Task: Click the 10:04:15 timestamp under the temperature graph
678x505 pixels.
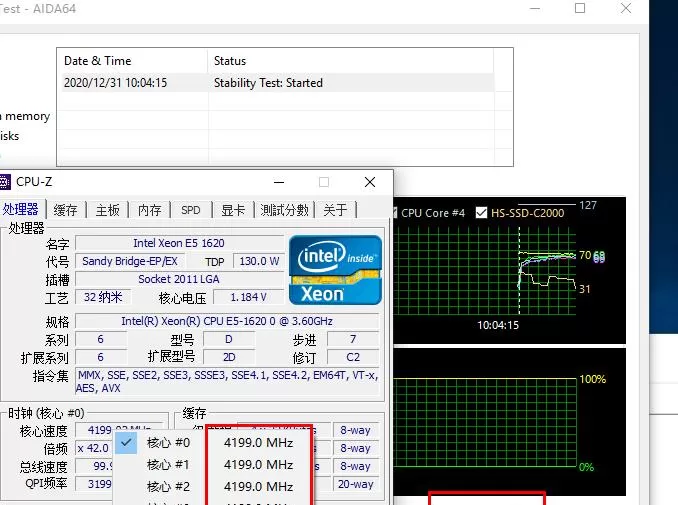Action: (498, 325)
